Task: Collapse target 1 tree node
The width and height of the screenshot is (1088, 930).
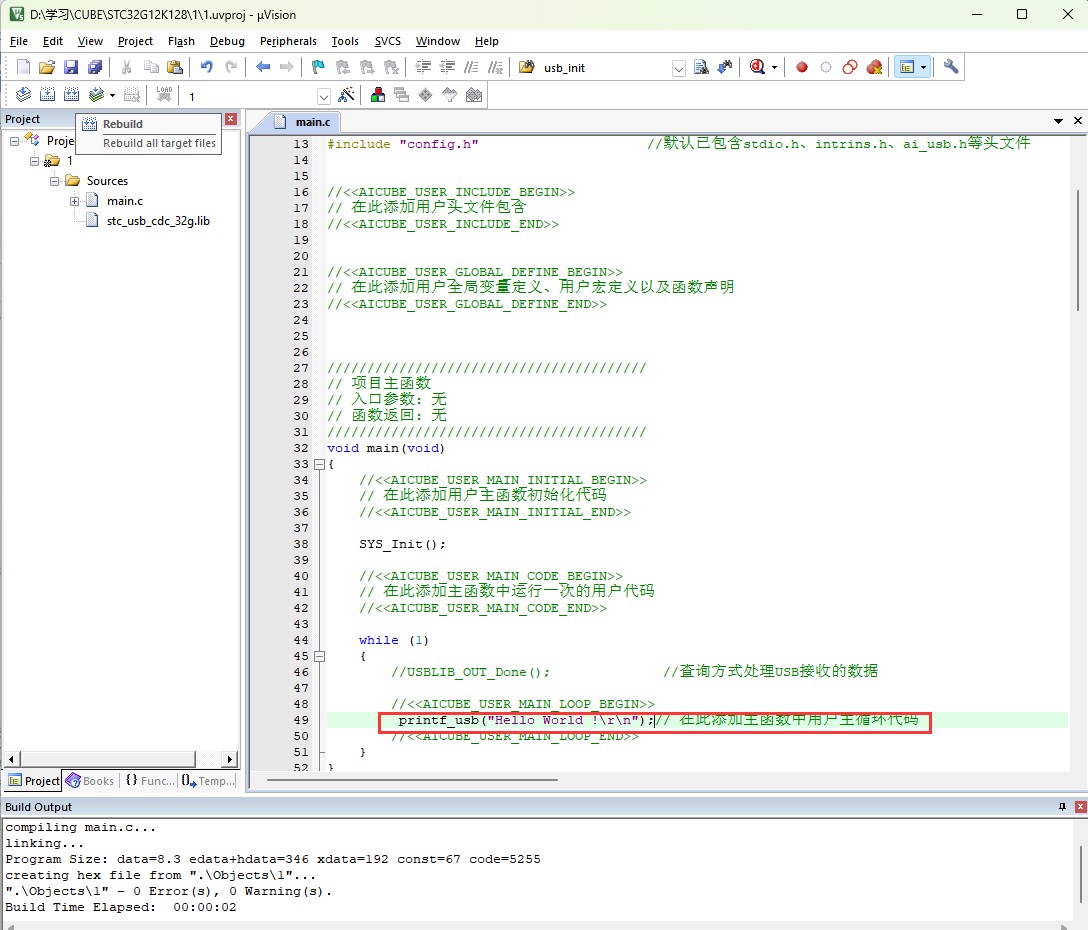Action: [34, 161]
